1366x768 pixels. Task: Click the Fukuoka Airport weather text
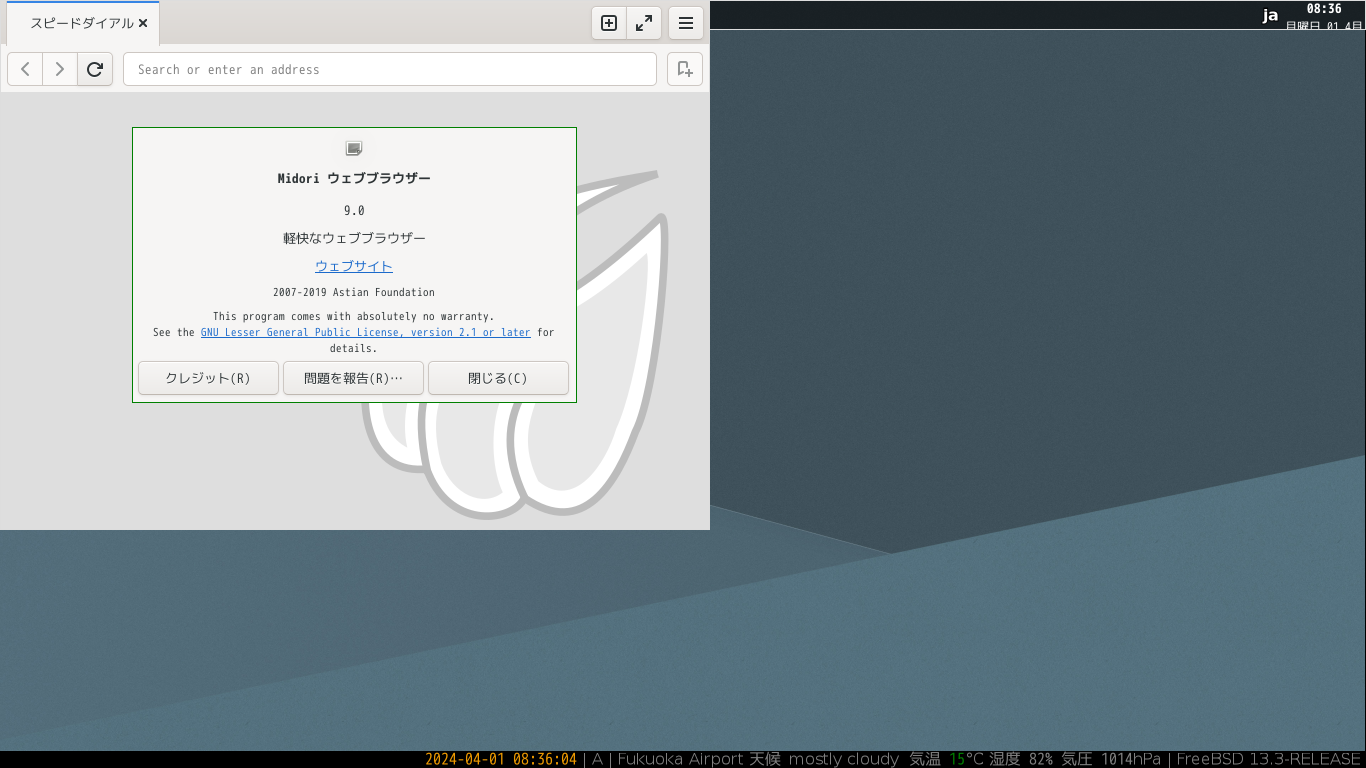[x=758, y=759]
